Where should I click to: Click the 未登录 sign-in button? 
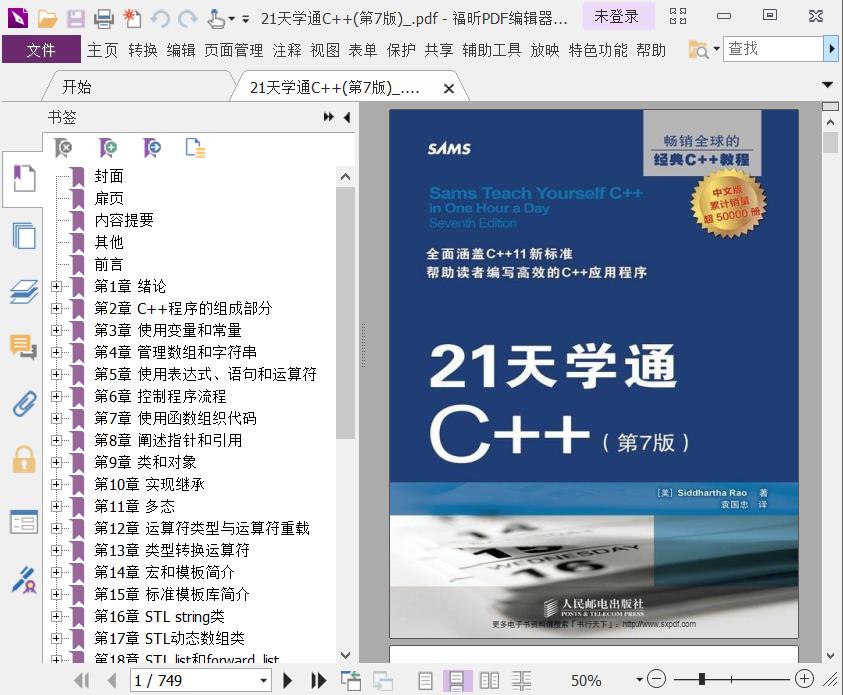[x=617, y=17]
